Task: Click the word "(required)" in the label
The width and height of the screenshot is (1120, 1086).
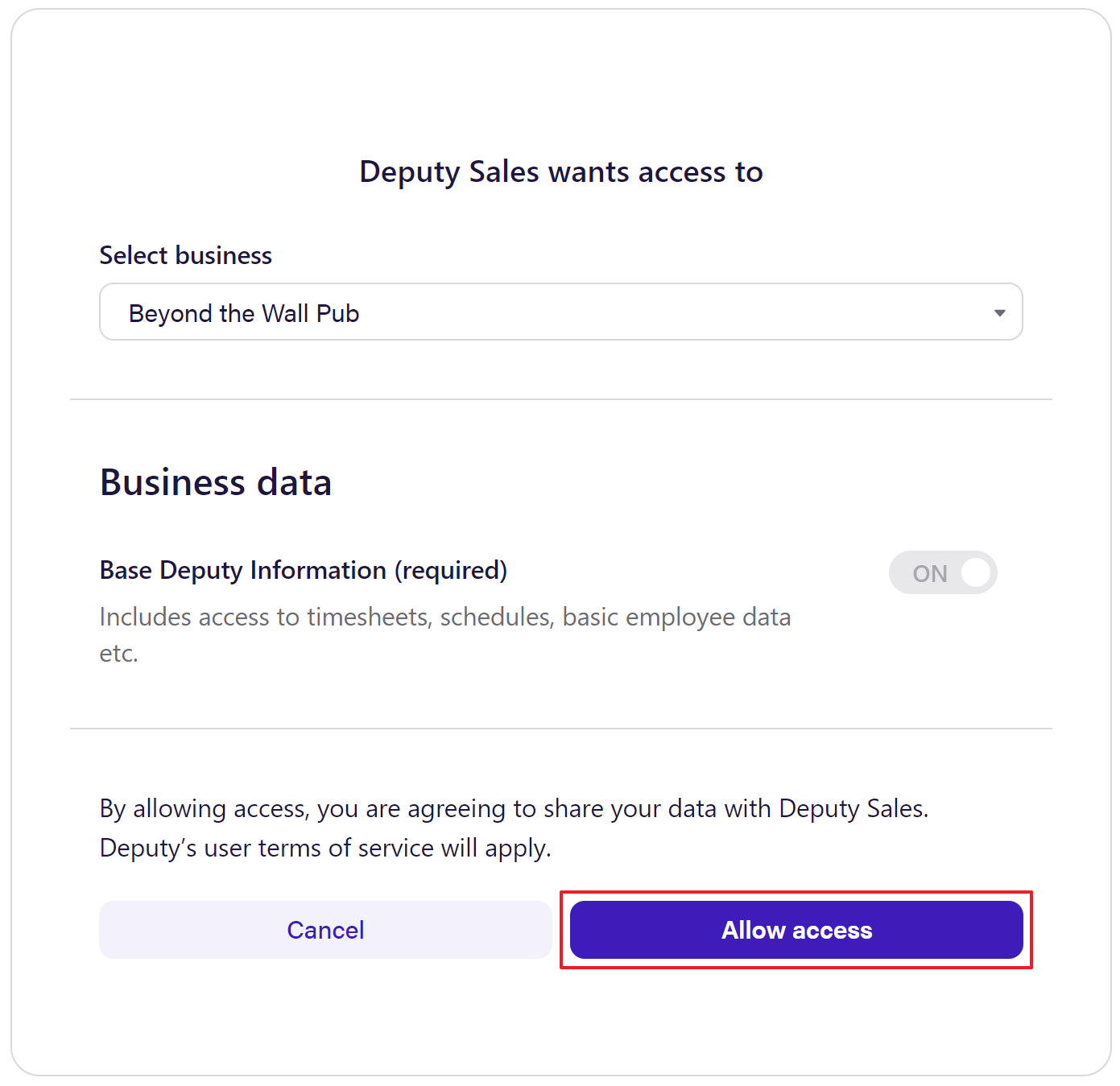Action: [450, 570]
